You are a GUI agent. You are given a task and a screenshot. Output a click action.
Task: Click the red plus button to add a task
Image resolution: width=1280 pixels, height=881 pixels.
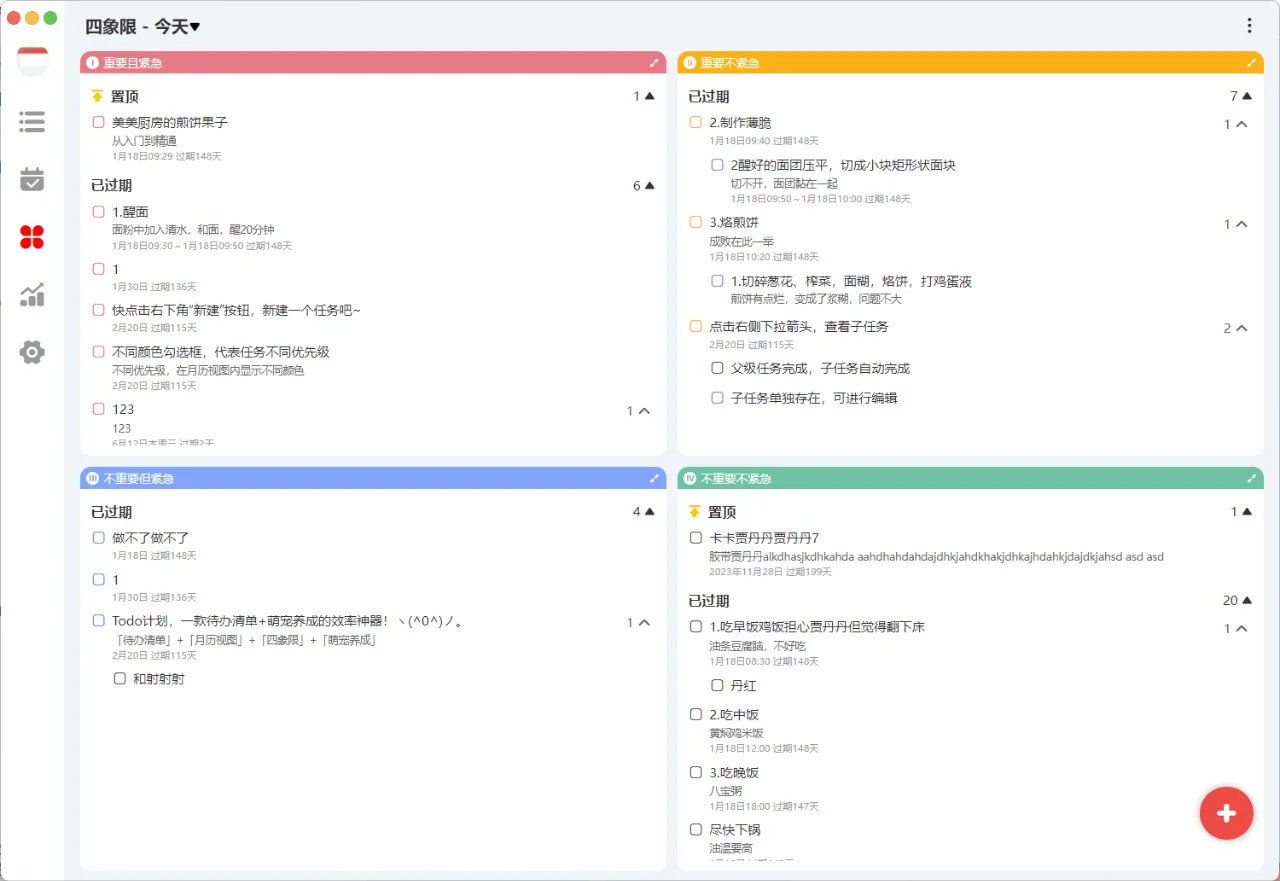1226,813
